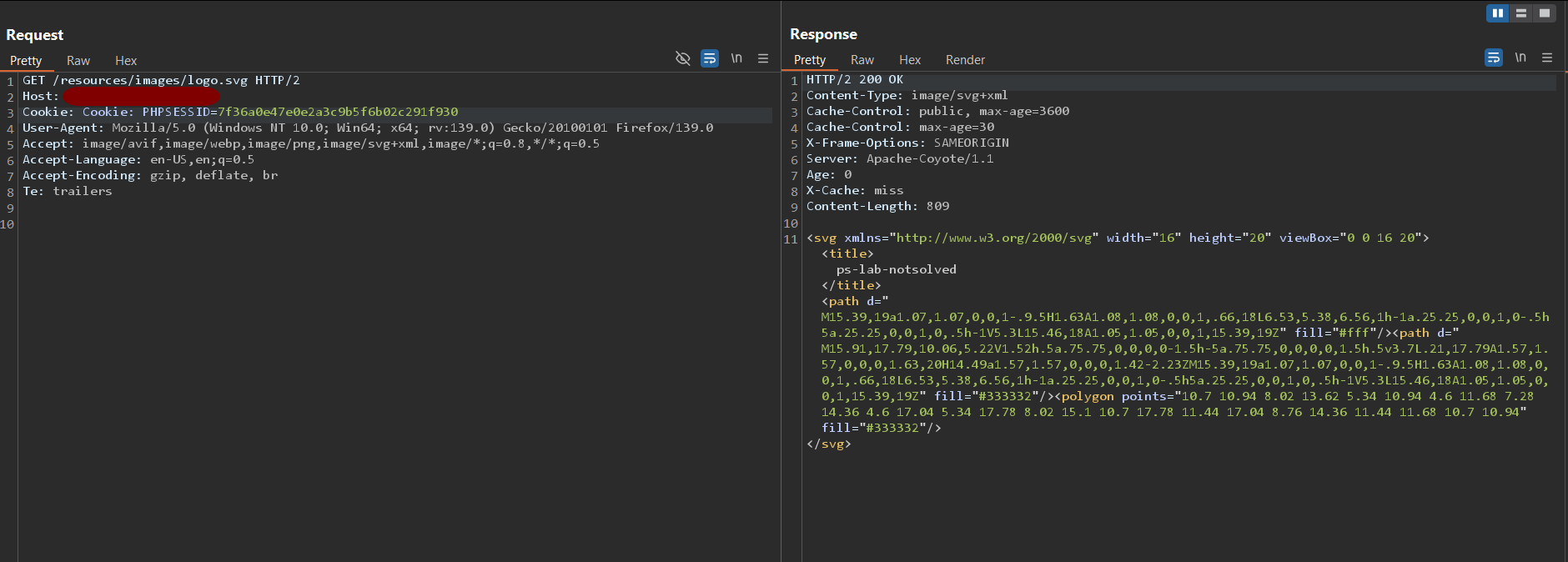Click the Age: 0 header line
This screenshot has height=562, width=1568.
(x=829, y=174)
